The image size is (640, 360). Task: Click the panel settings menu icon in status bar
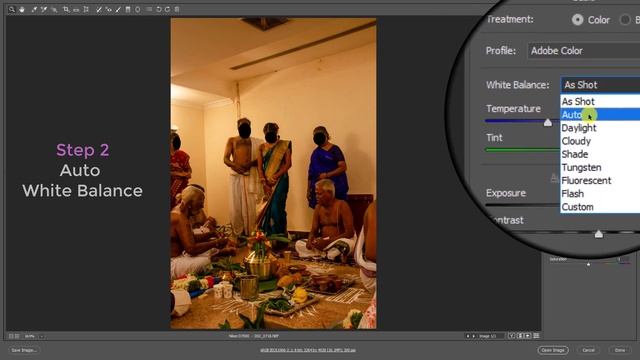[536, 336]
